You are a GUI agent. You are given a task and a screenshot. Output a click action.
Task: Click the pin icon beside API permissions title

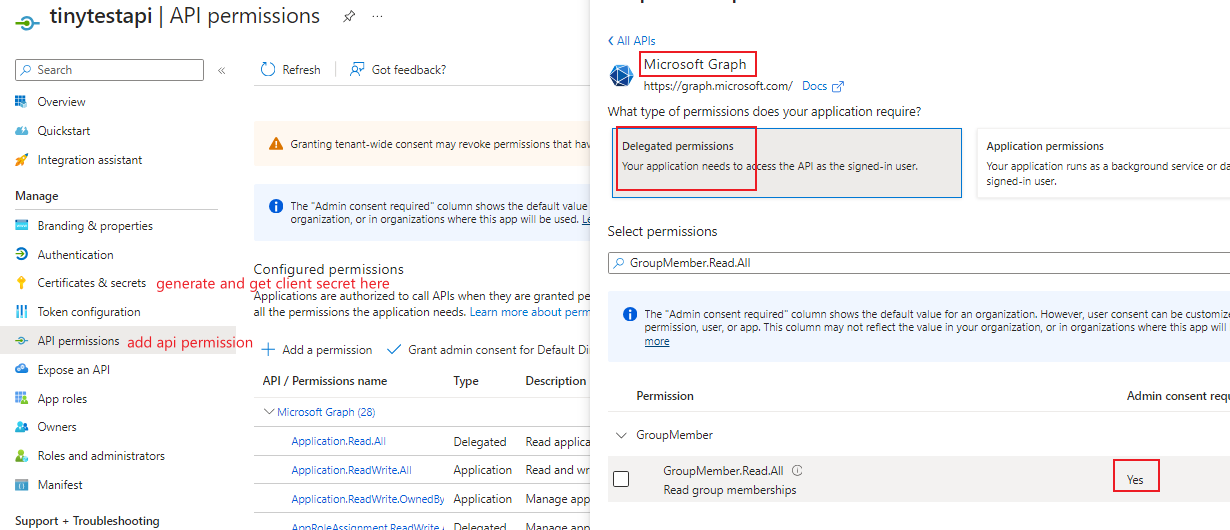pyautogui.click(x=348, y=17)
